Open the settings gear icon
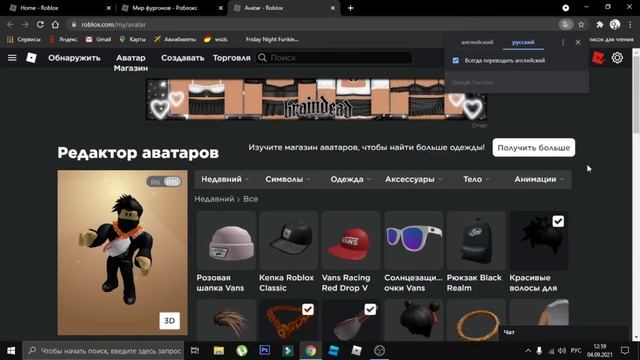The width and height of the screenshot is (640, 360). pyautogui.click(x=617, y=58)
